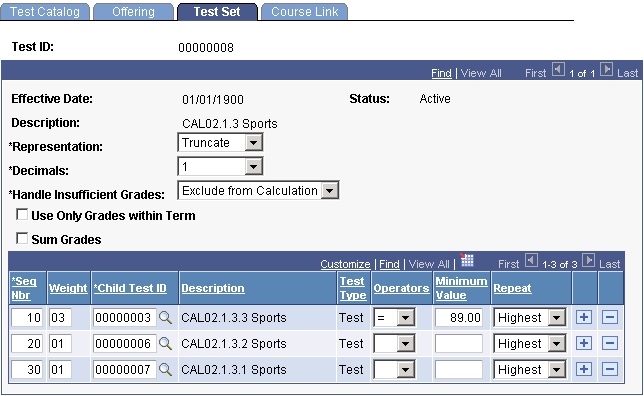Click the Seq Nbr field containing 20
The height and width of the screenshot is (396, 644).
click(27, 343)
